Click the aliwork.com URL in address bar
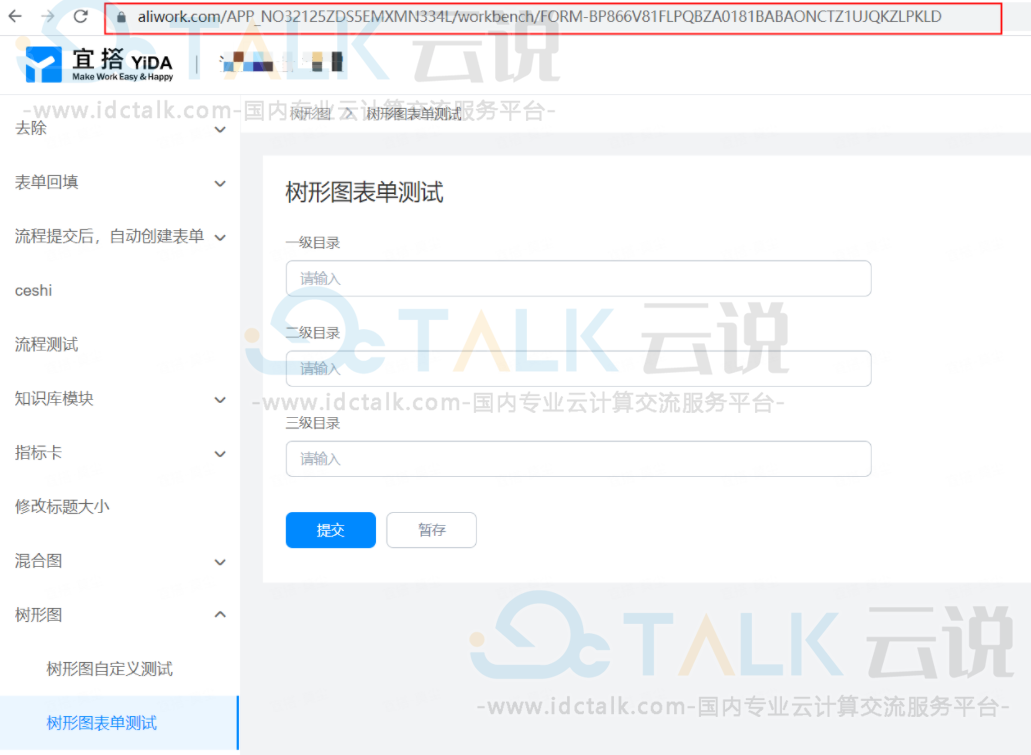1031x755 pixels. [x=539, y=16]
